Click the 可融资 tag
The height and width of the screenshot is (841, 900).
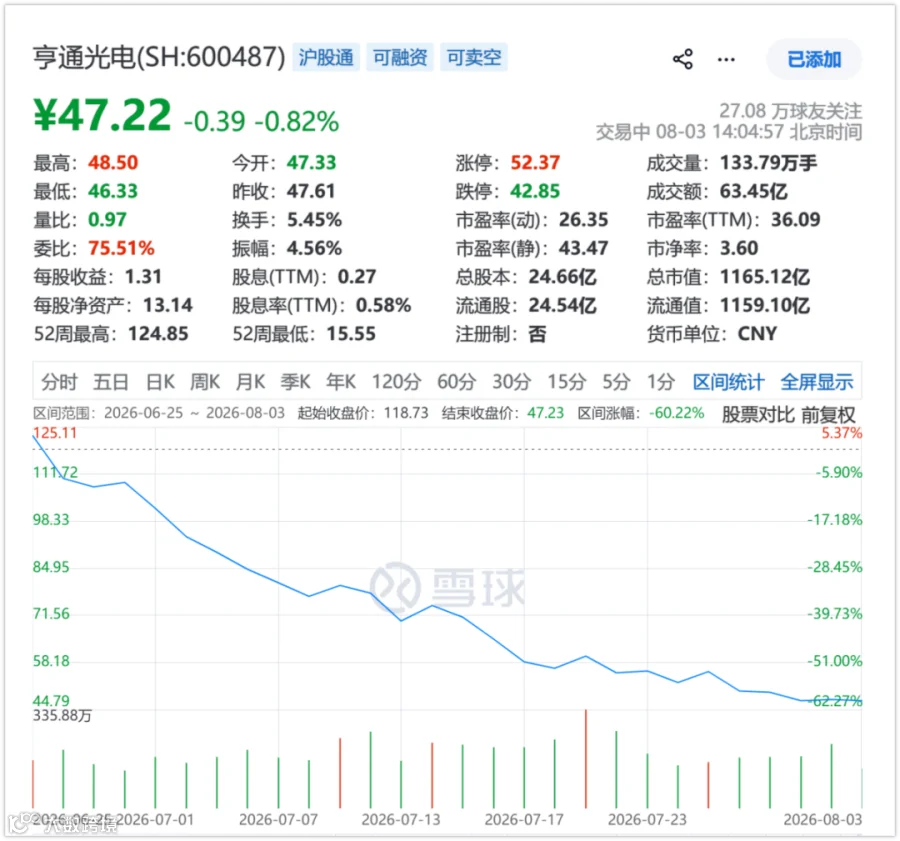click(400, 57)
